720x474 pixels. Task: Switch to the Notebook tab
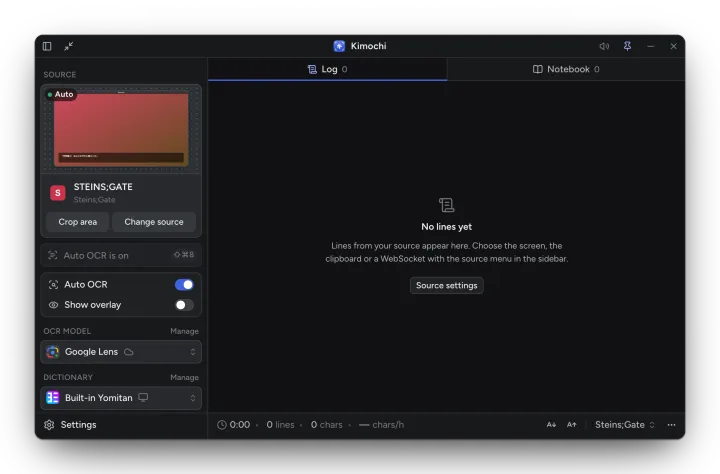[x=566, y=69]
